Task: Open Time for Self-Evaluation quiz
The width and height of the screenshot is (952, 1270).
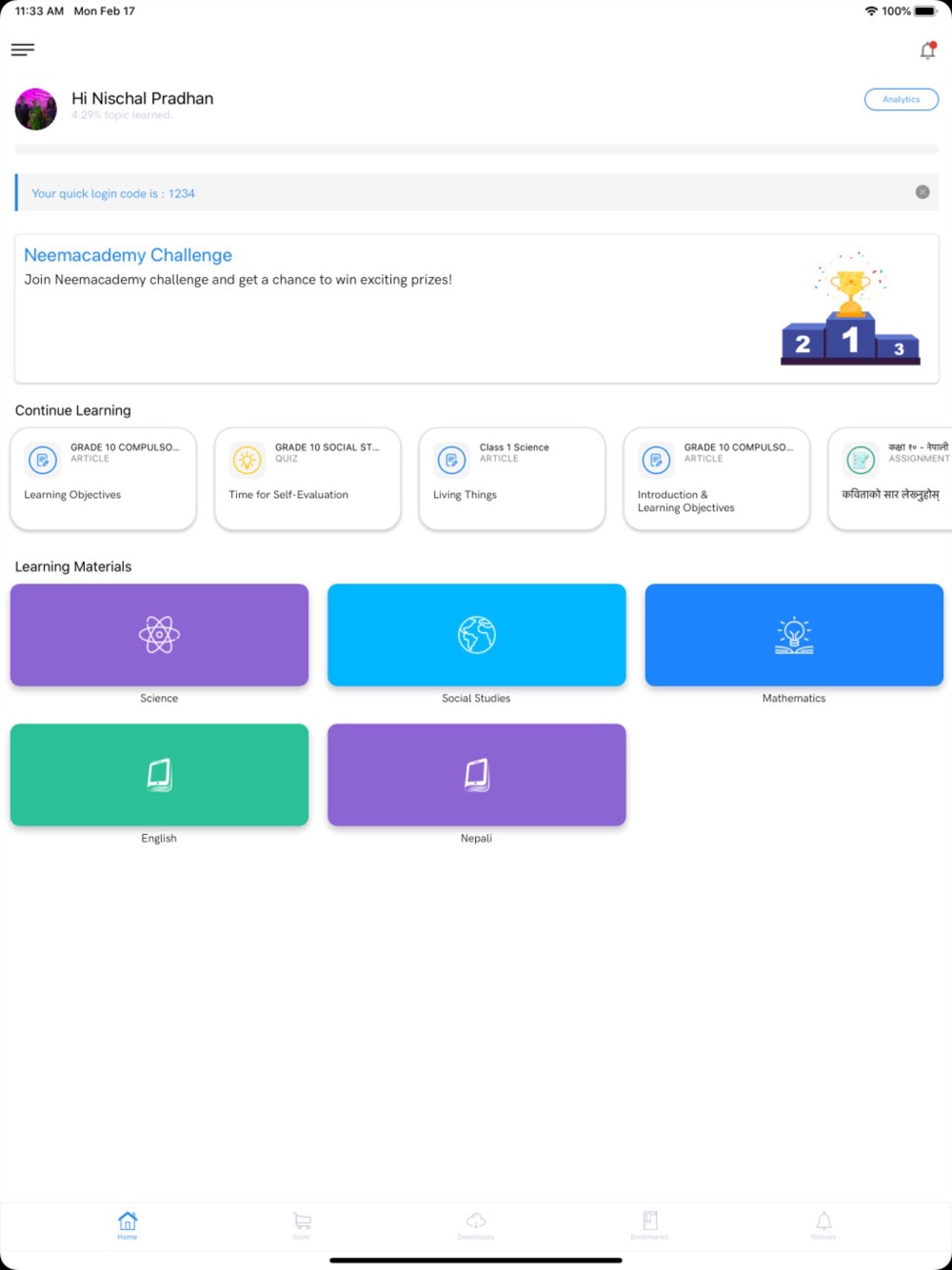Action: [x=288, y=495]
